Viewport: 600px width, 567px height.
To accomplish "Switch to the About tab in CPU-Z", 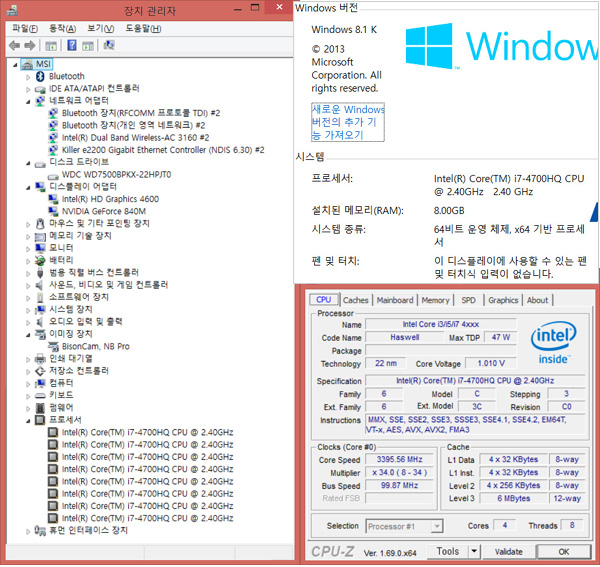I will coord(537,300).
